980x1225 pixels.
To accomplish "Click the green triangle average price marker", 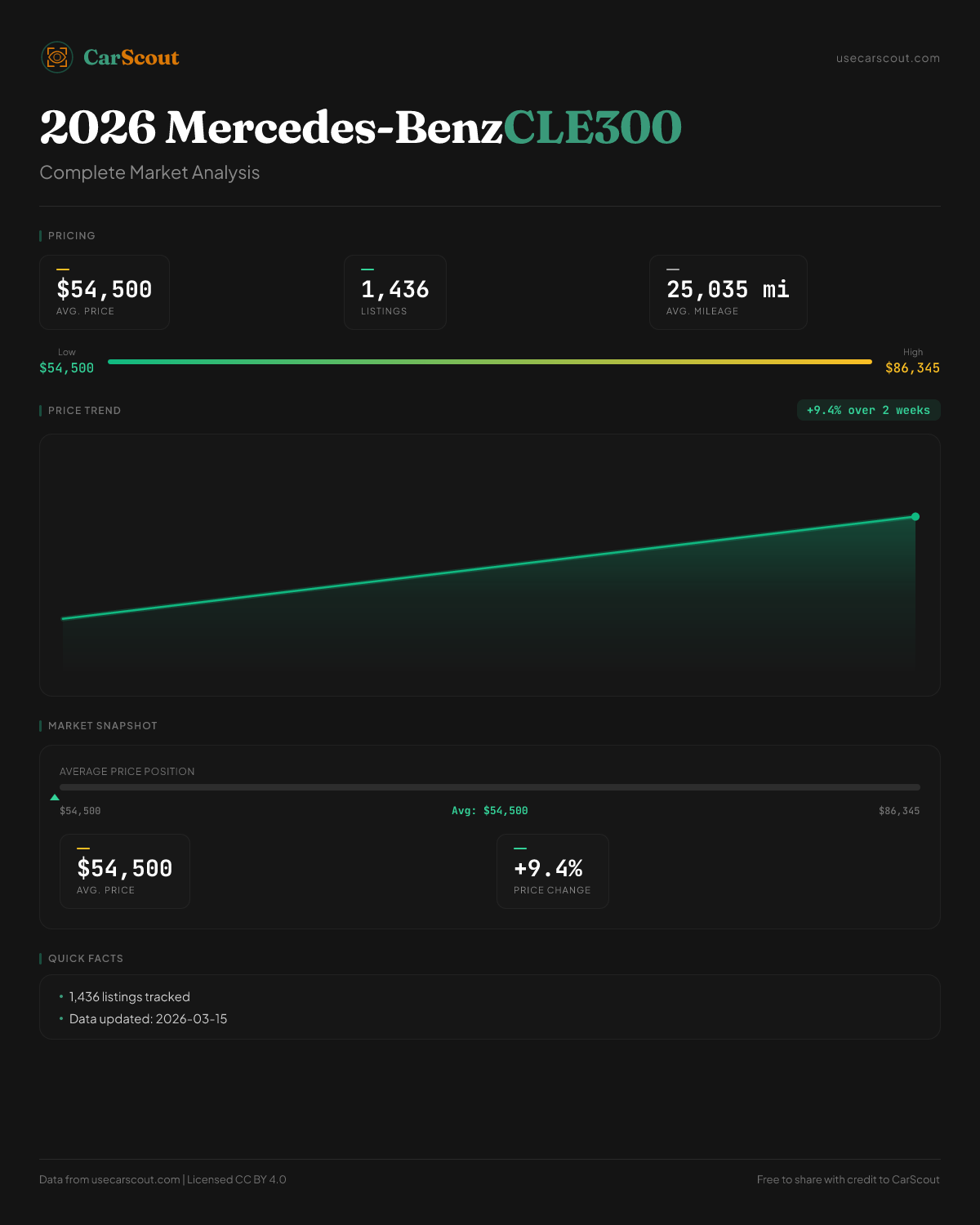I will (55, 797).
